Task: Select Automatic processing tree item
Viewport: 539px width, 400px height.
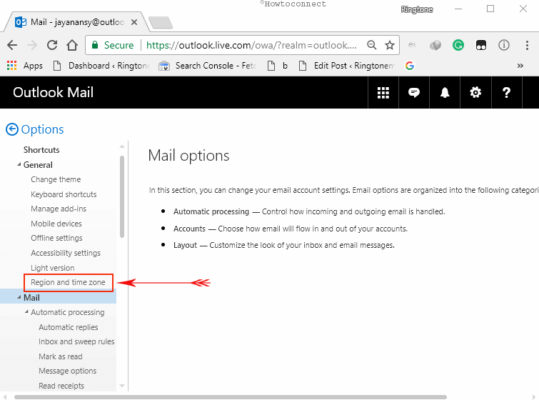Action: (x=67, y=312)
